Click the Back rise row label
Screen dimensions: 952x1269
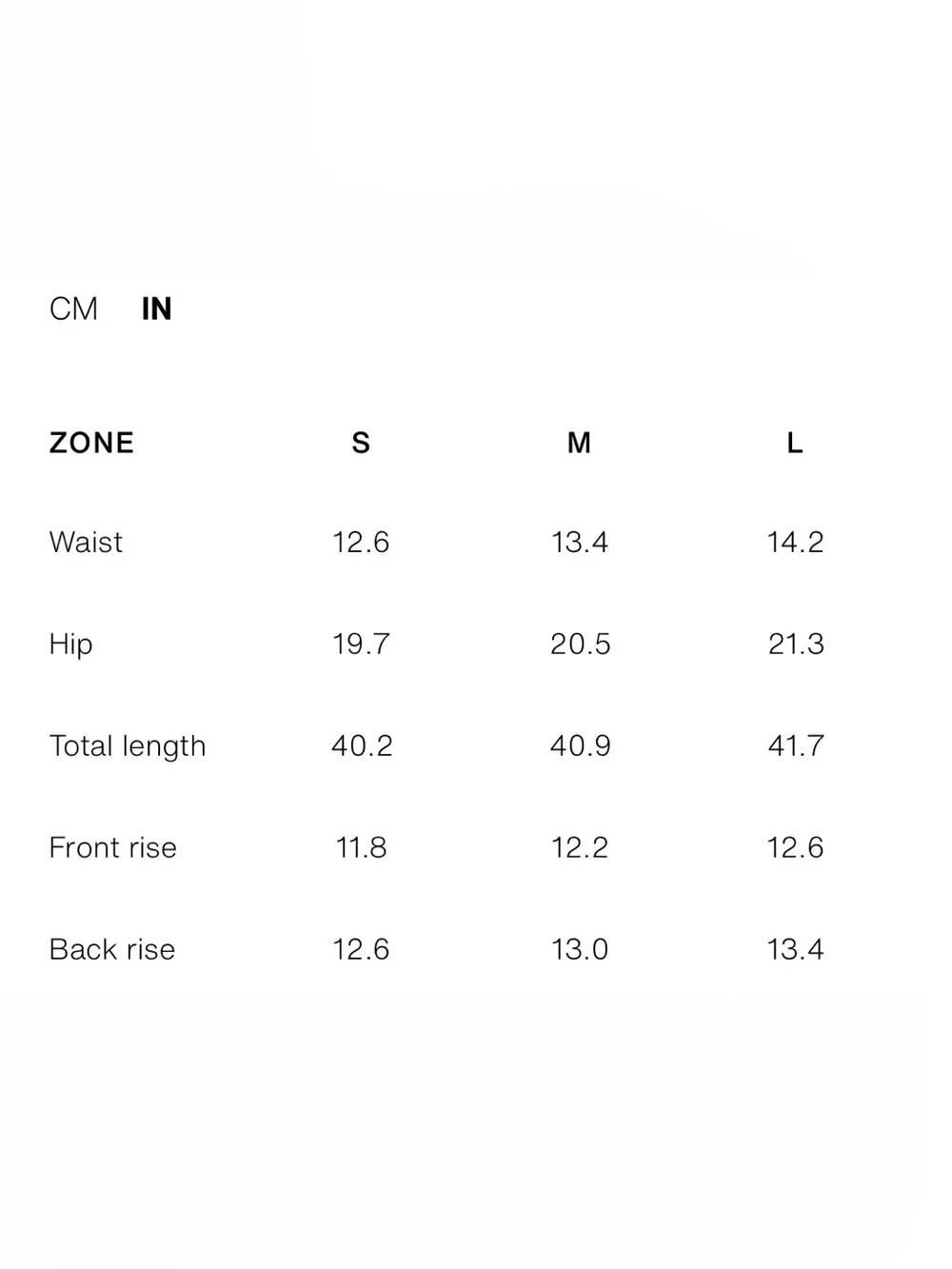click(112, 949)
